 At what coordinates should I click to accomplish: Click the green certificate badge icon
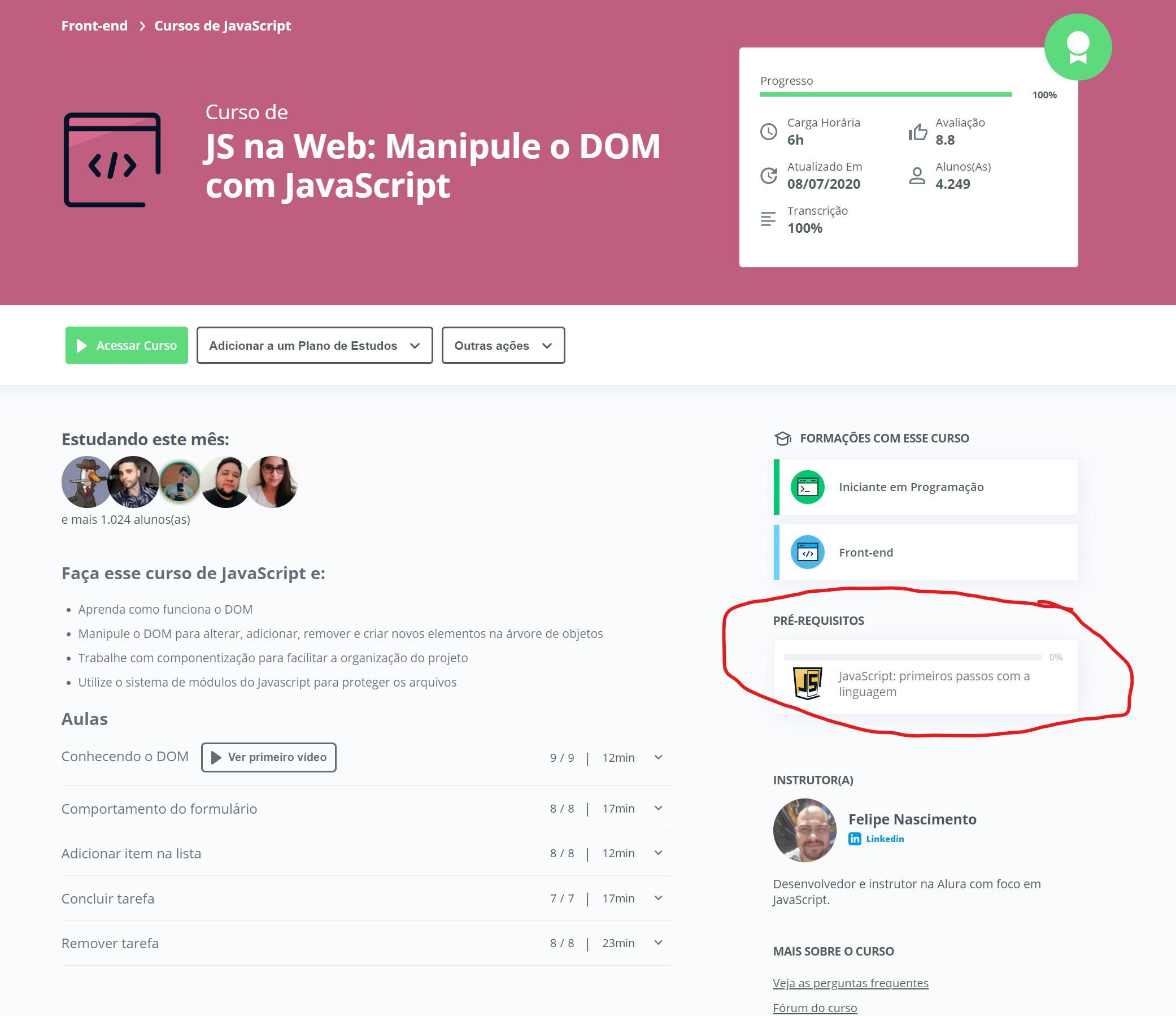1078,47
